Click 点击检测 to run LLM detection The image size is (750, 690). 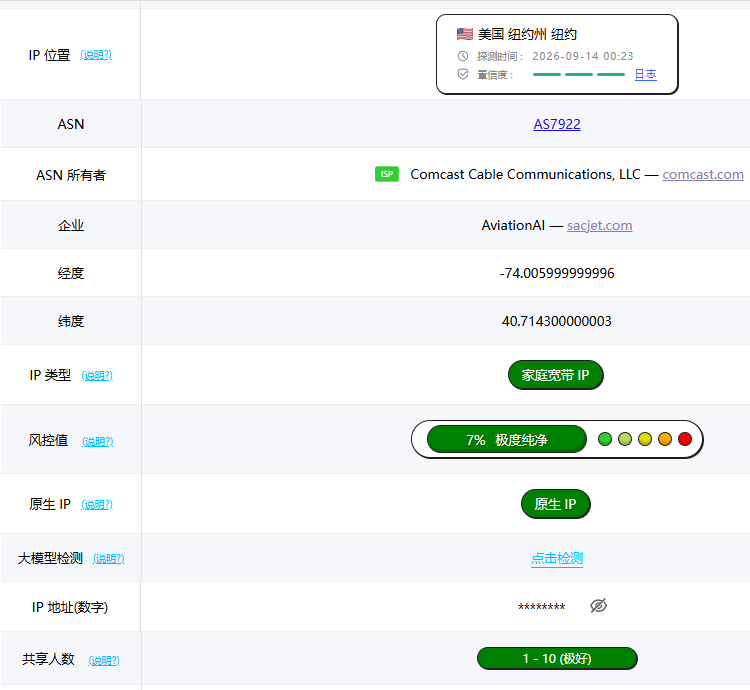pyautogui.click(x=557, y=558)
